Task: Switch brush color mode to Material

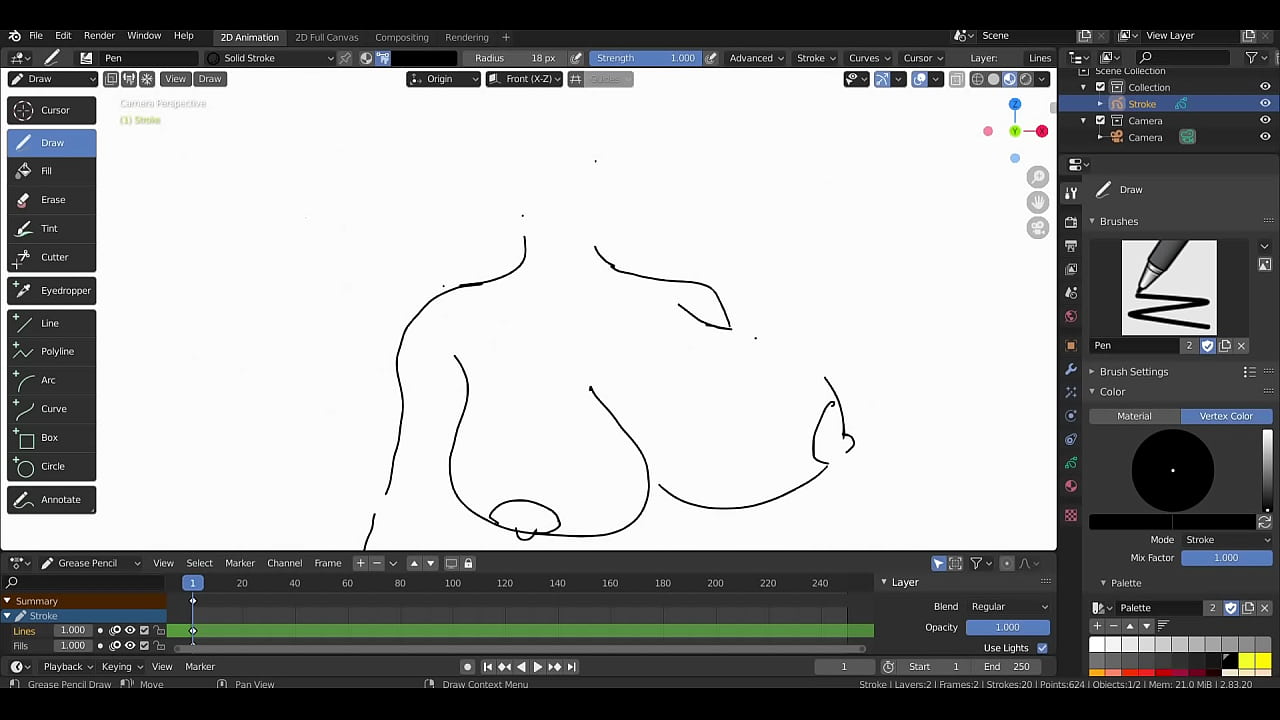Action: [1134, 416]
